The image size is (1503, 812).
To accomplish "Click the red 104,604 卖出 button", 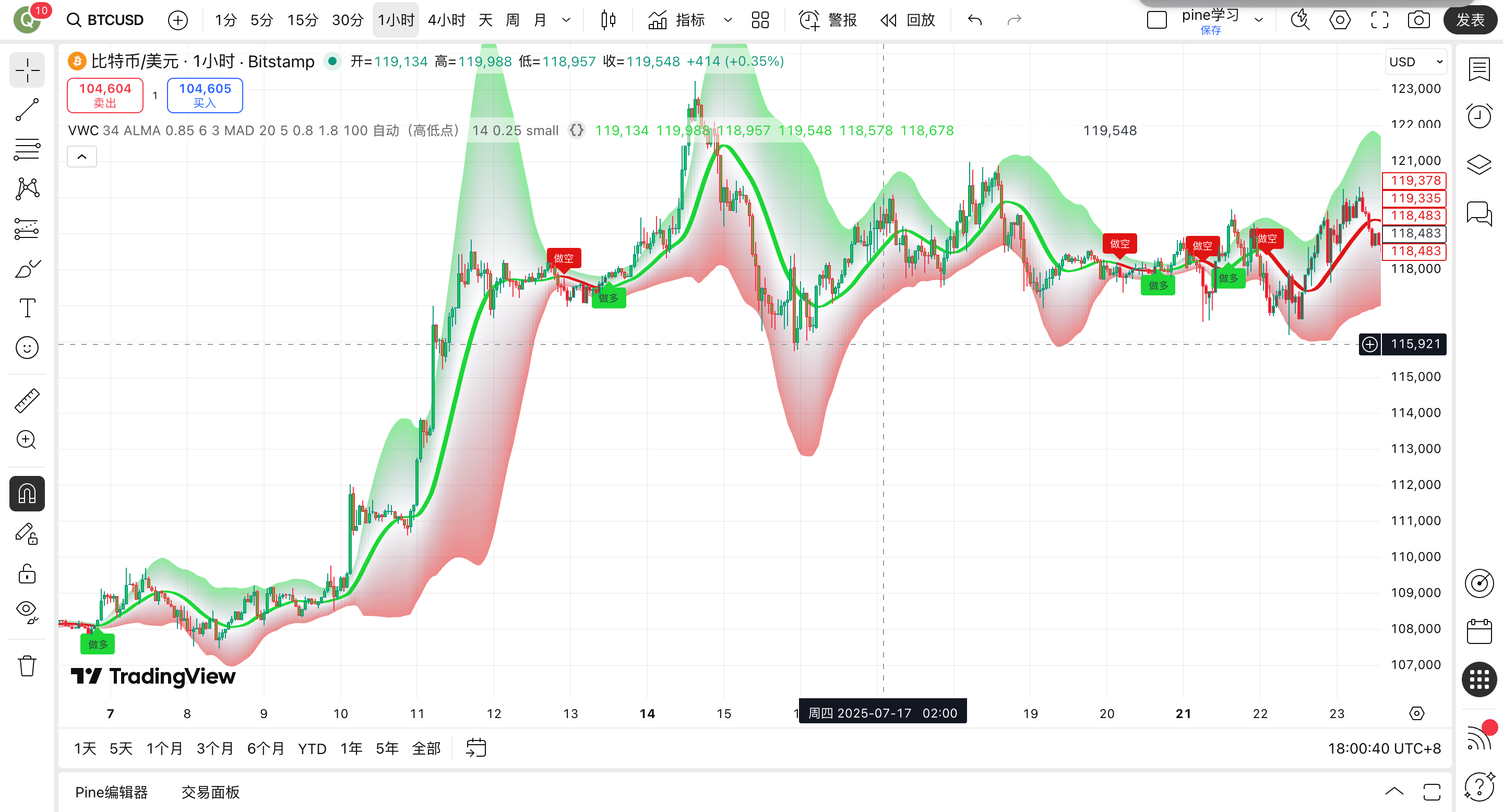I will (105, 95).
